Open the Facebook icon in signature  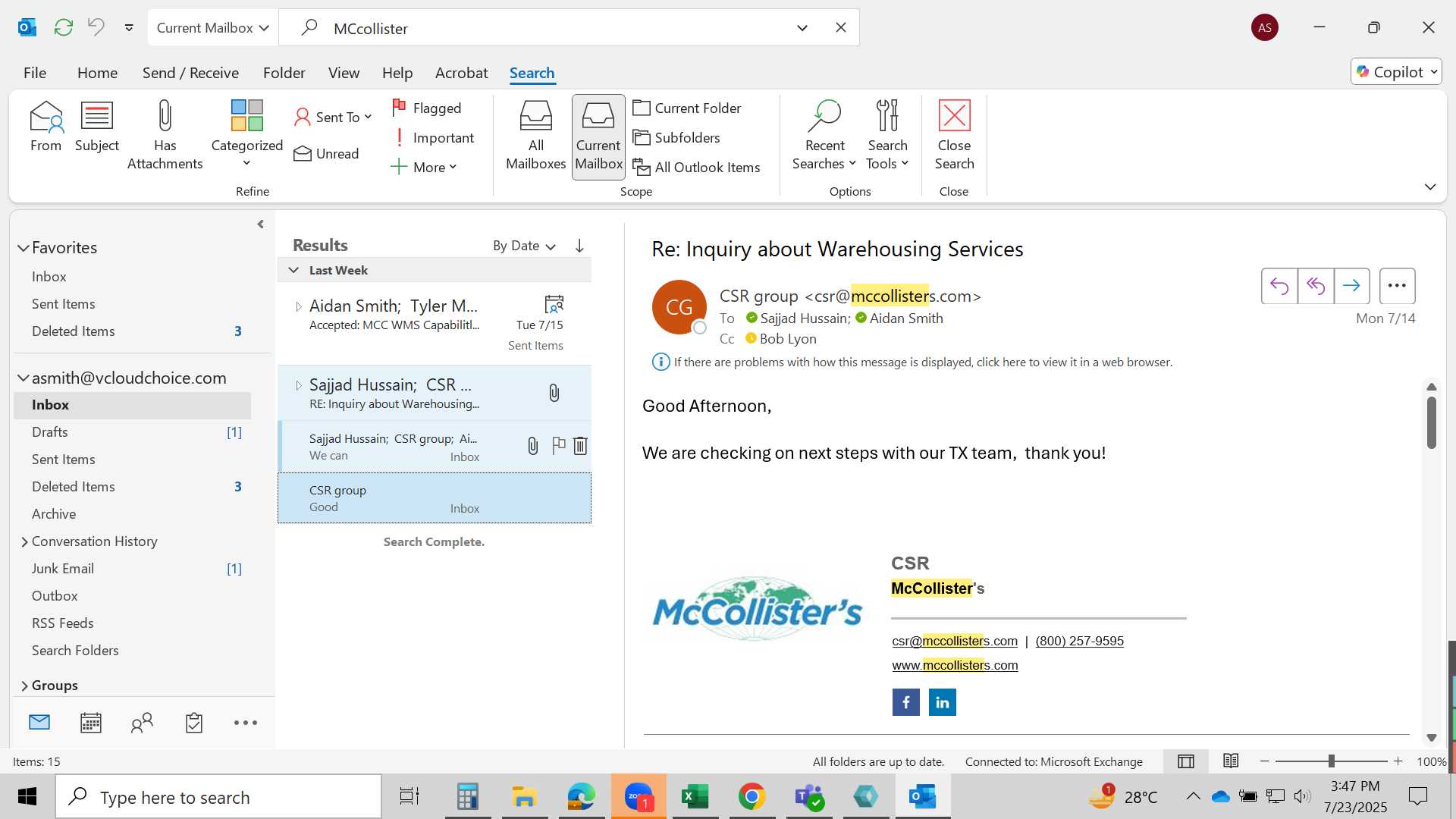point(905,702)
